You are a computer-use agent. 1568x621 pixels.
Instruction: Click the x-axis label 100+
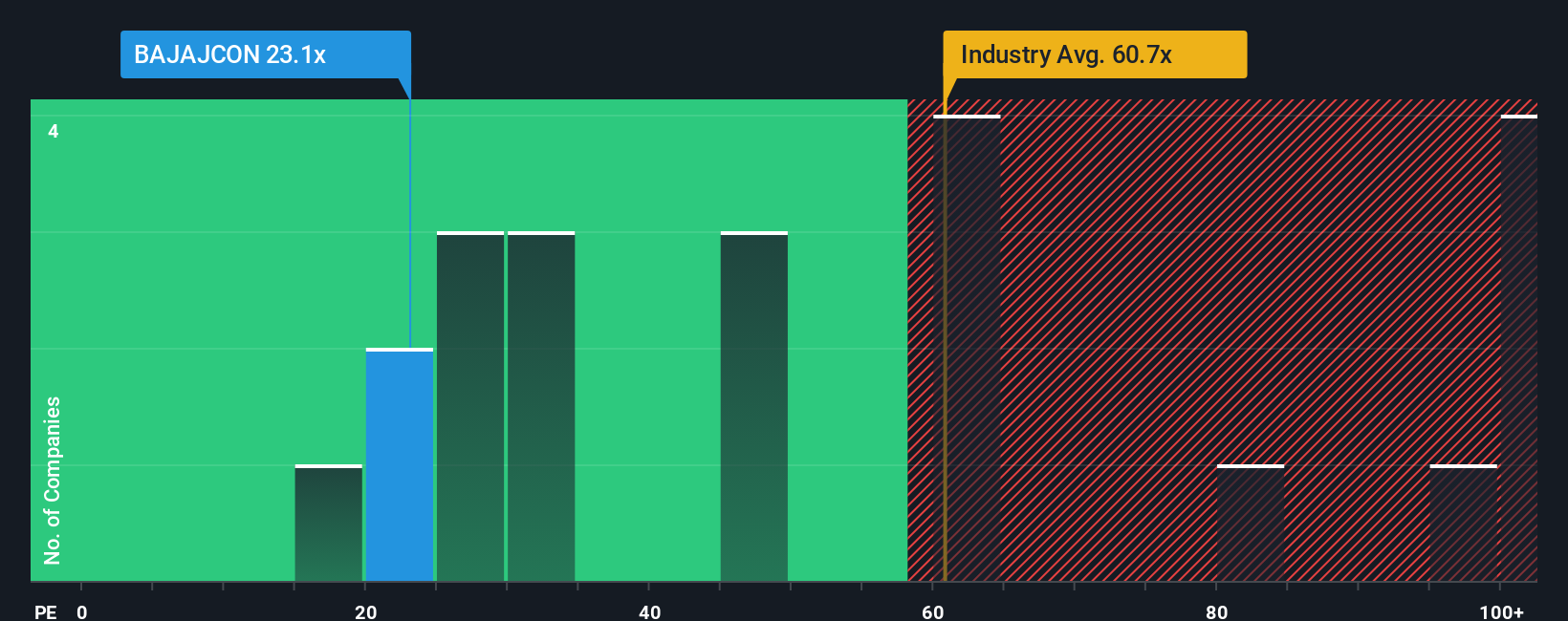pos(1502,611)
